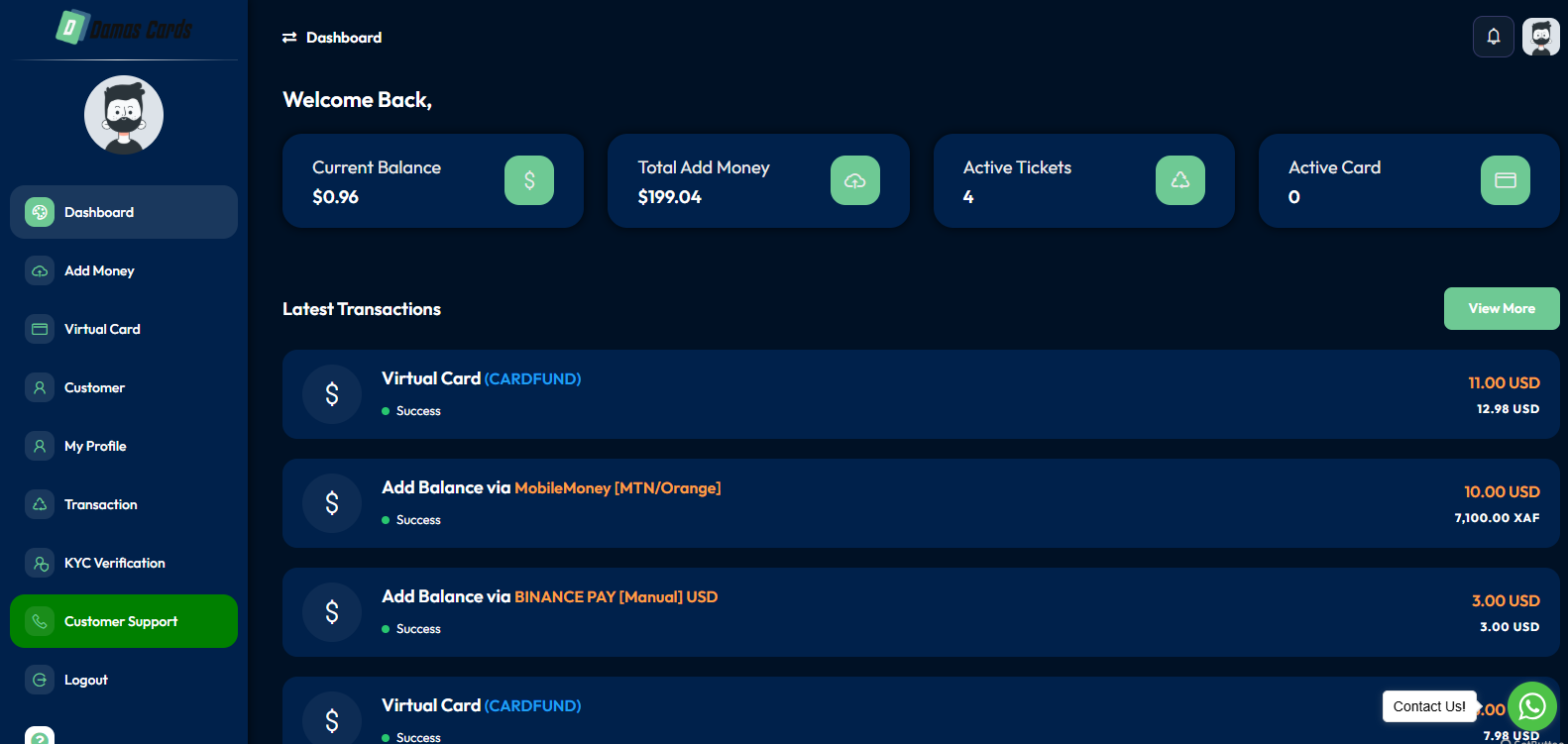Screen dimensions: 1568x744
Task: Click the card icon on Active Card tile
Action: tap(1506, 180)
